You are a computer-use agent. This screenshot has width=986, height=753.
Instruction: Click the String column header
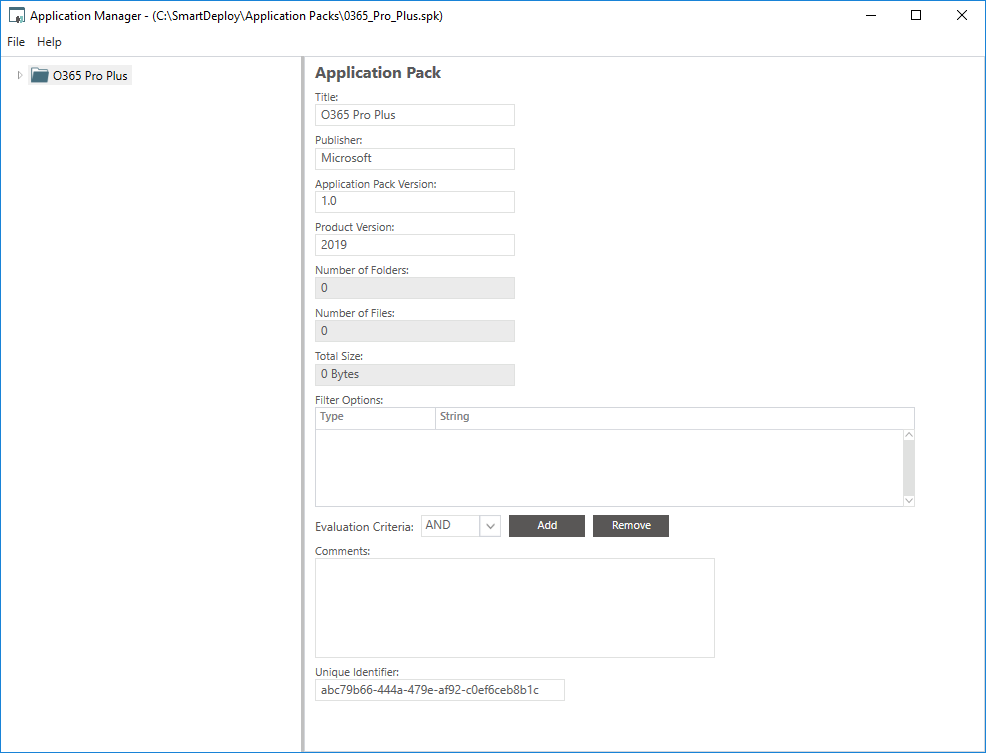tap(674, 417)
